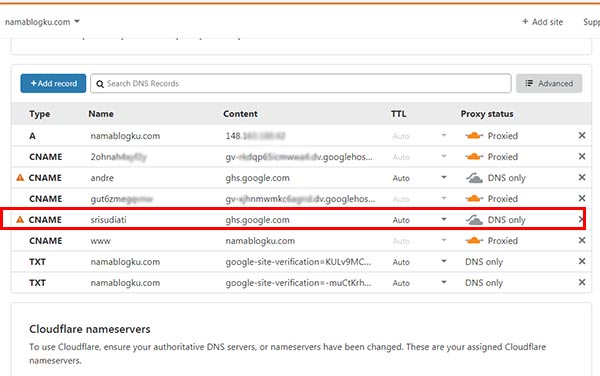Click google-site-verification=-muCtKrh content cell

298,283
